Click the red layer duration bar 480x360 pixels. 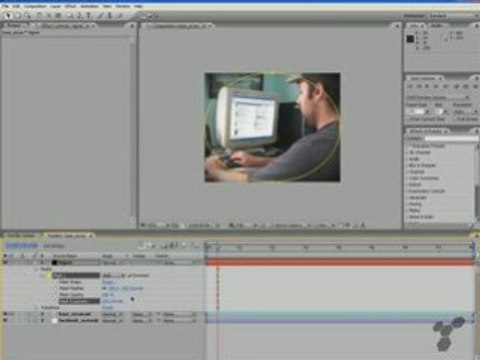(340, 263)
